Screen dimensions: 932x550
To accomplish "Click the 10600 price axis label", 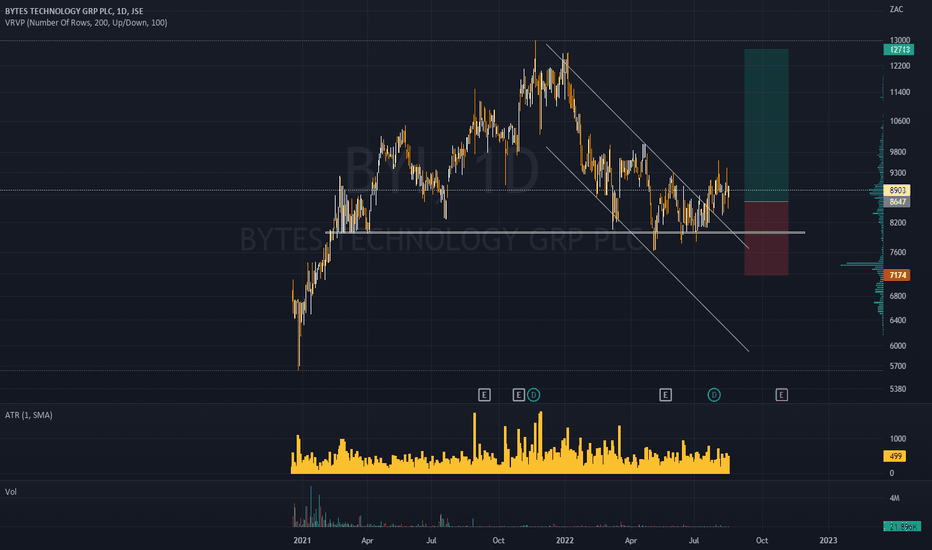I will (x=900, y=121).
